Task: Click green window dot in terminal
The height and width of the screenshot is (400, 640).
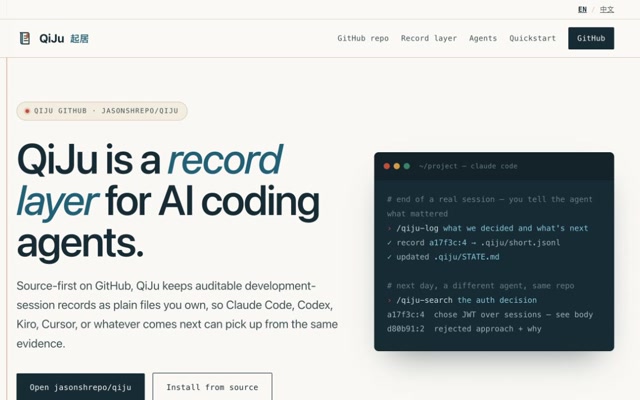Action: 407,166
